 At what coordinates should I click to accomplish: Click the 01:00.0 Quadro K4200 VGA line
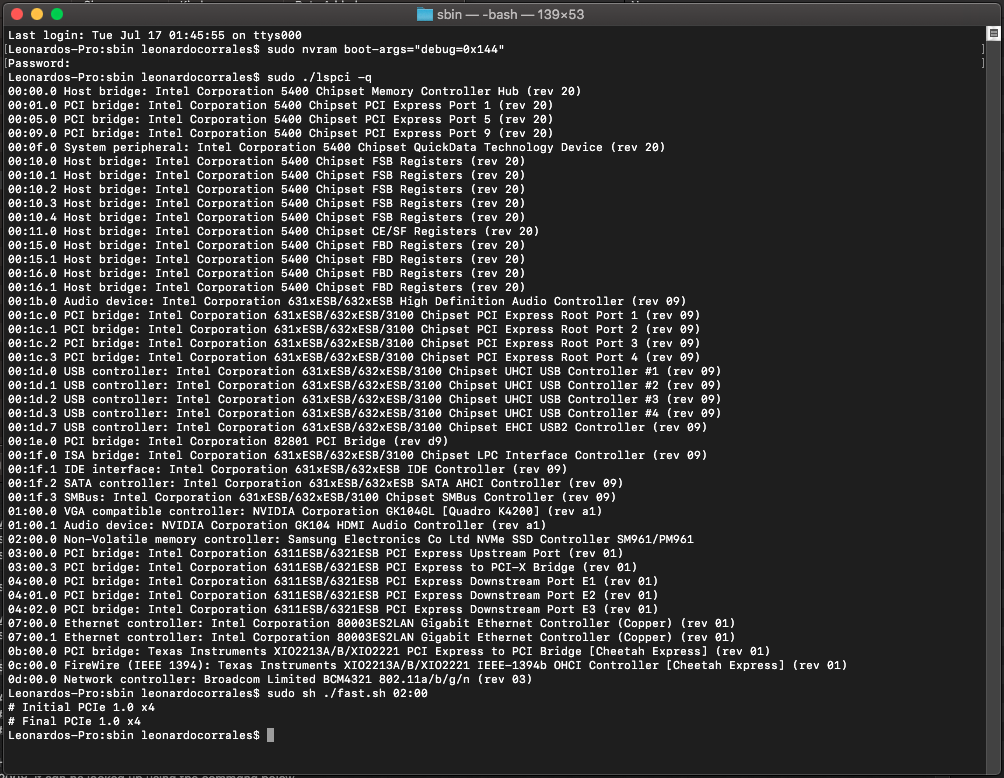(305, 512)
